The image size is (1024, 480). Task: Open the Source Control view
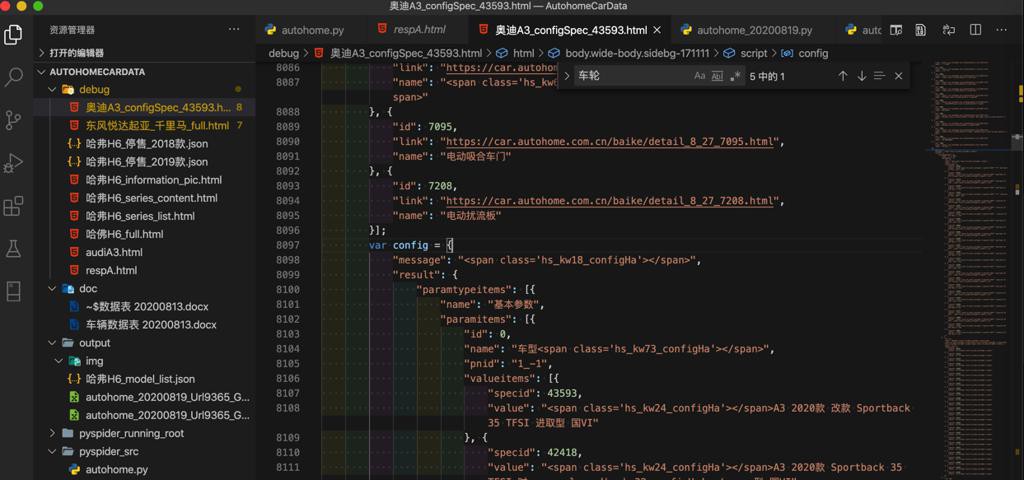(13, 120)
